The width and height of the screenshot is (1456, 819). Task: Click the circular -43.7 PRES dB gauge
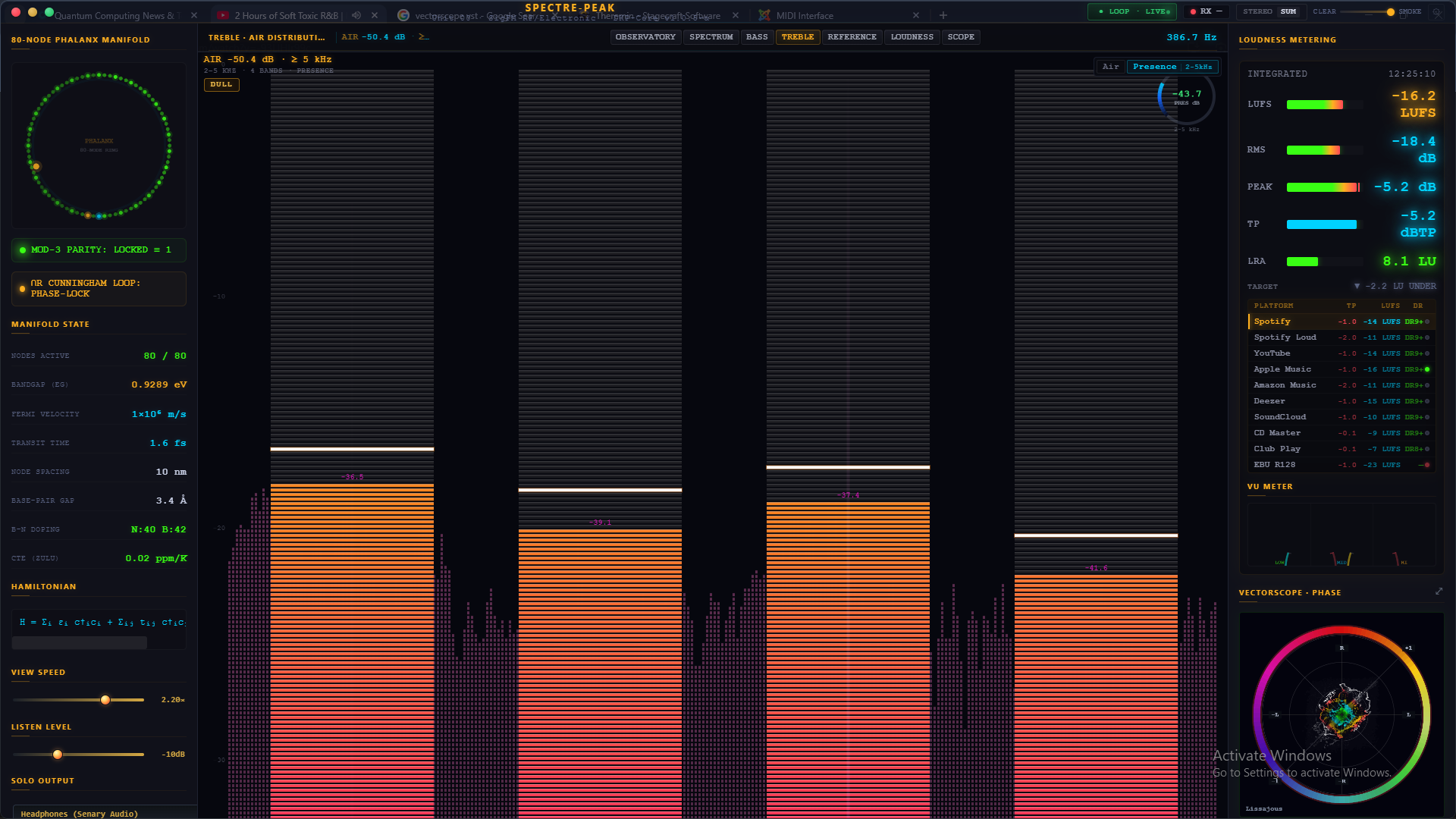pos(1187,97)
